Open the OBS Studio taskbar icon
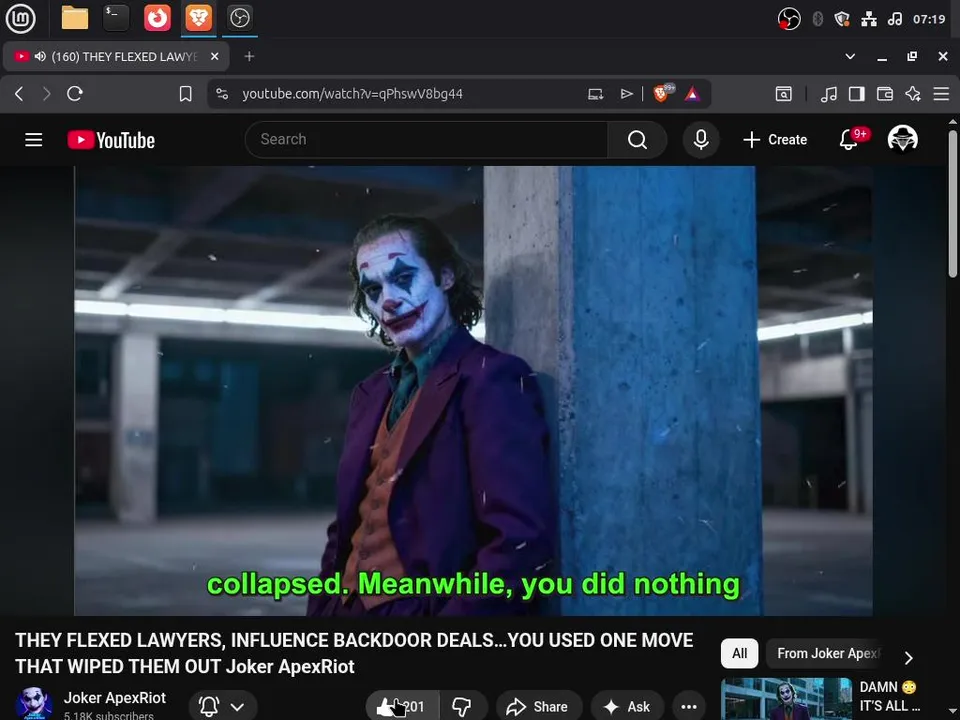This screenshot has height=720, width=960. (239, 18)
